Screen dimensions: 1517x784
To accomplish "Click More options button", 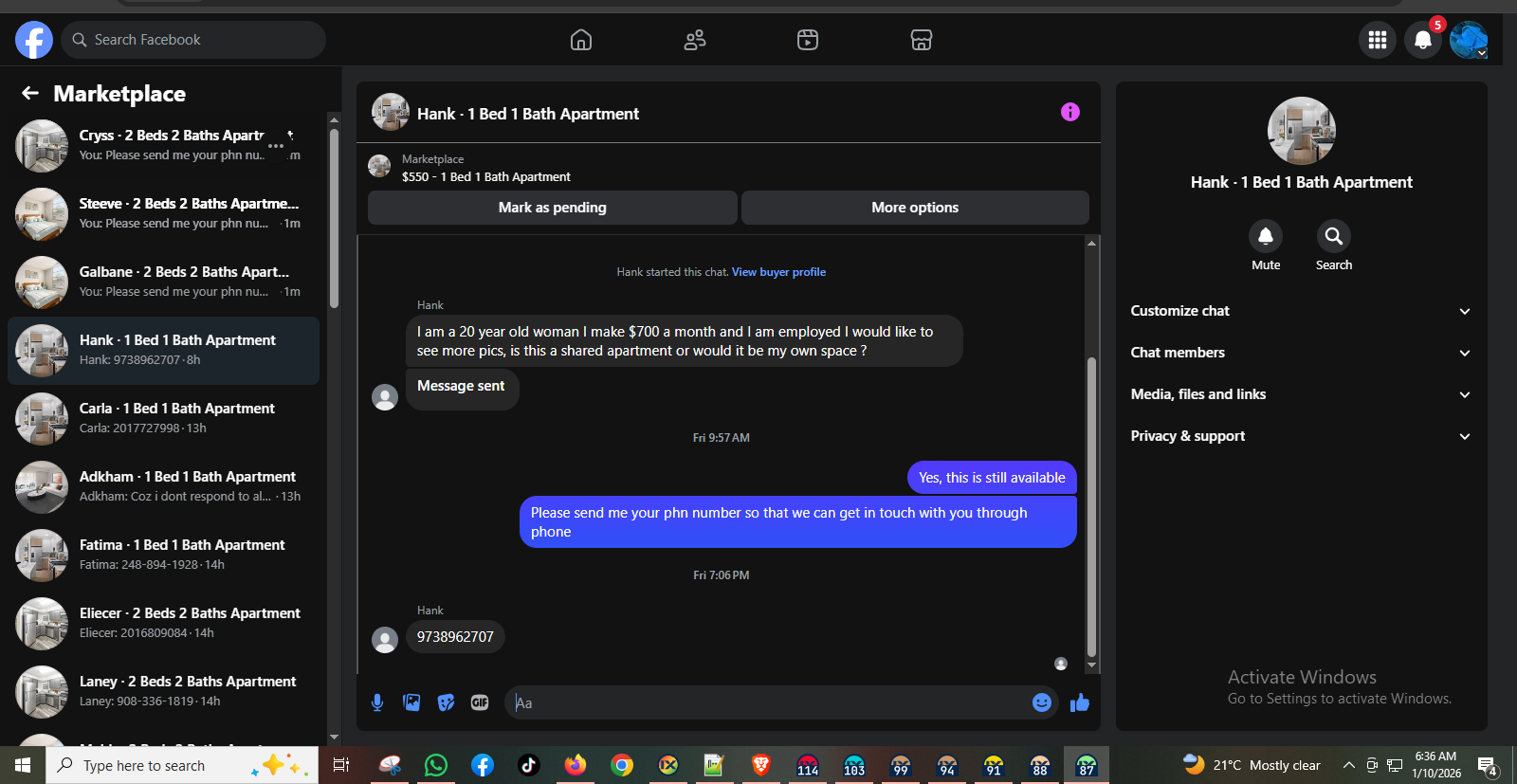I will tap(915, 208).
